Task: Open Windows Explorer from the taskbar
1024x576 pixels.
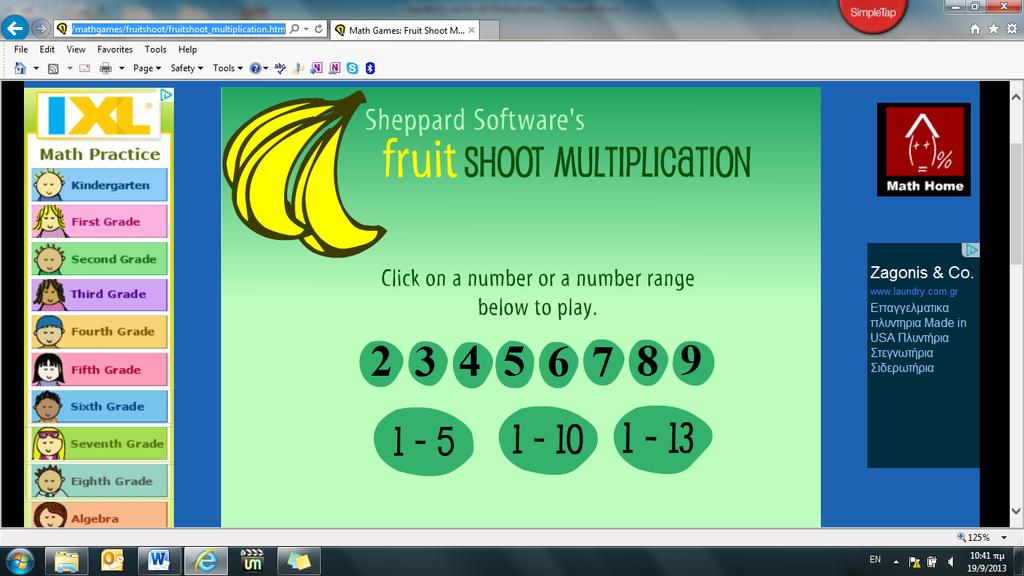Action: (66, 561)
